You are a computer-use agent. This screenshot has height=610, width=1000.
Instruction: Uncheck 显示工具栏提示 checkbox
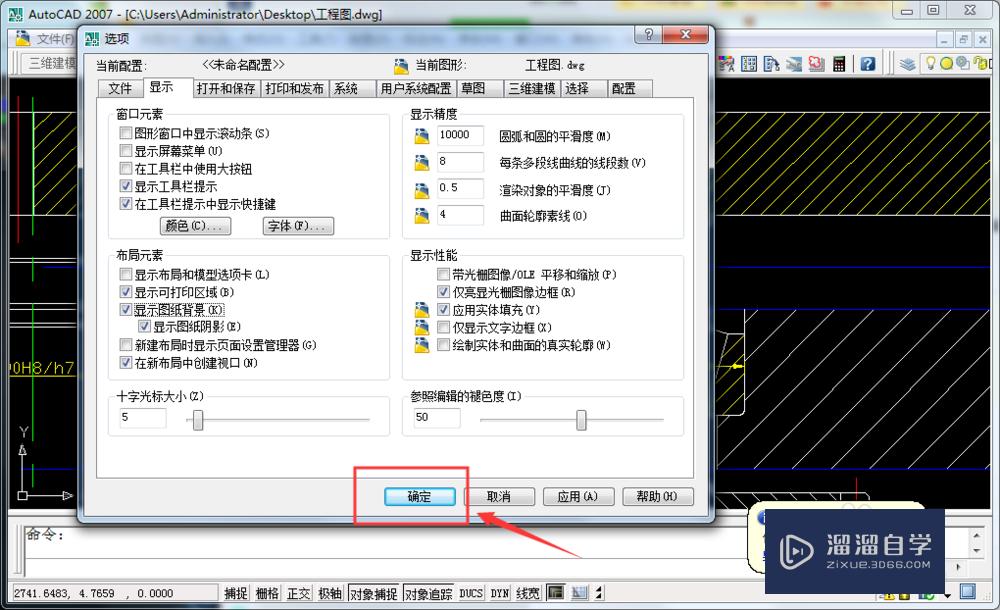126,186
